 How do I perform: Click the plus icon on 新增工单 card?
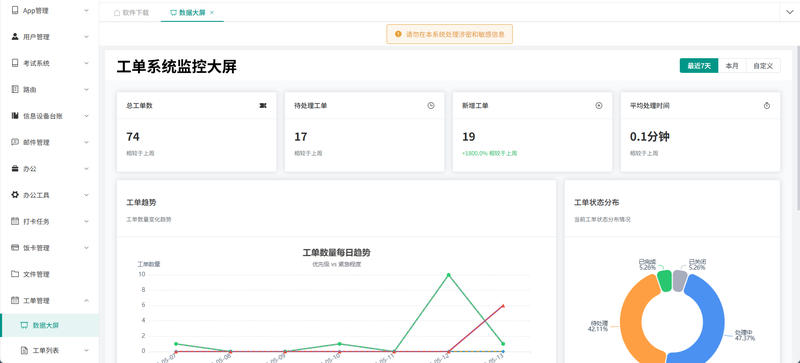[x=599, y=106]
